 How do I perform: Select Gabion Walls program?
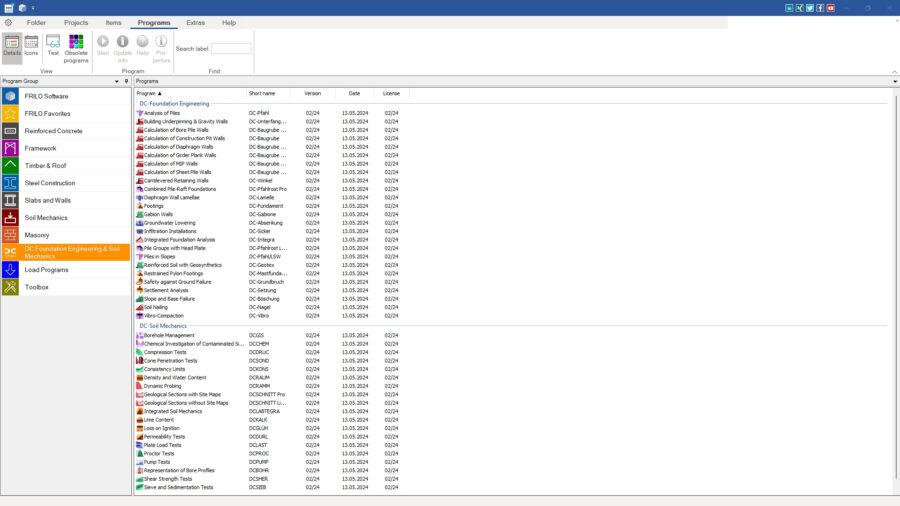(x=158, y=215)
